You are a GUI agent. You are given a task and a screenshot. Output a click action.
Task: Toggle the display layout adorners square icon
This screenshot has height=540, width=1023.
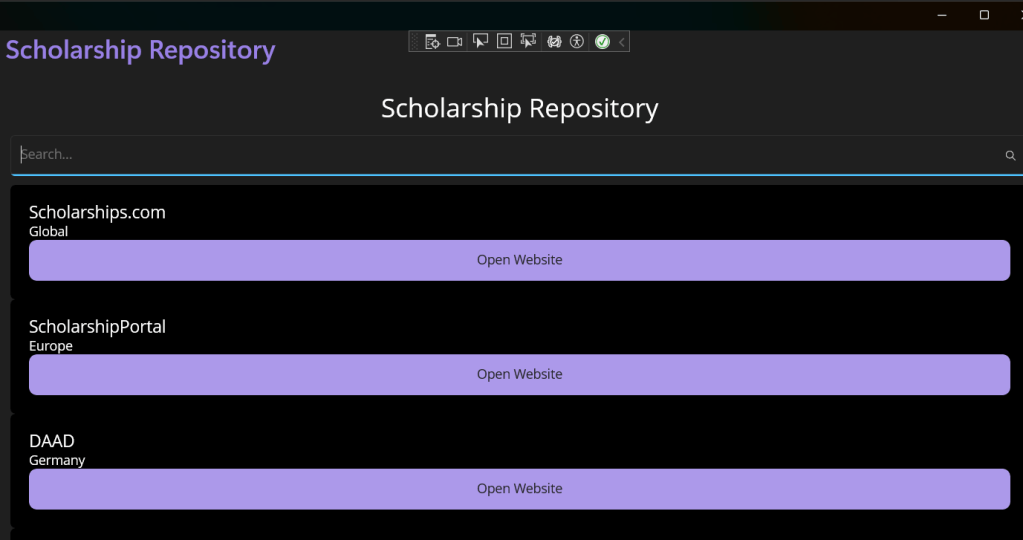click(x=504, y=42)
